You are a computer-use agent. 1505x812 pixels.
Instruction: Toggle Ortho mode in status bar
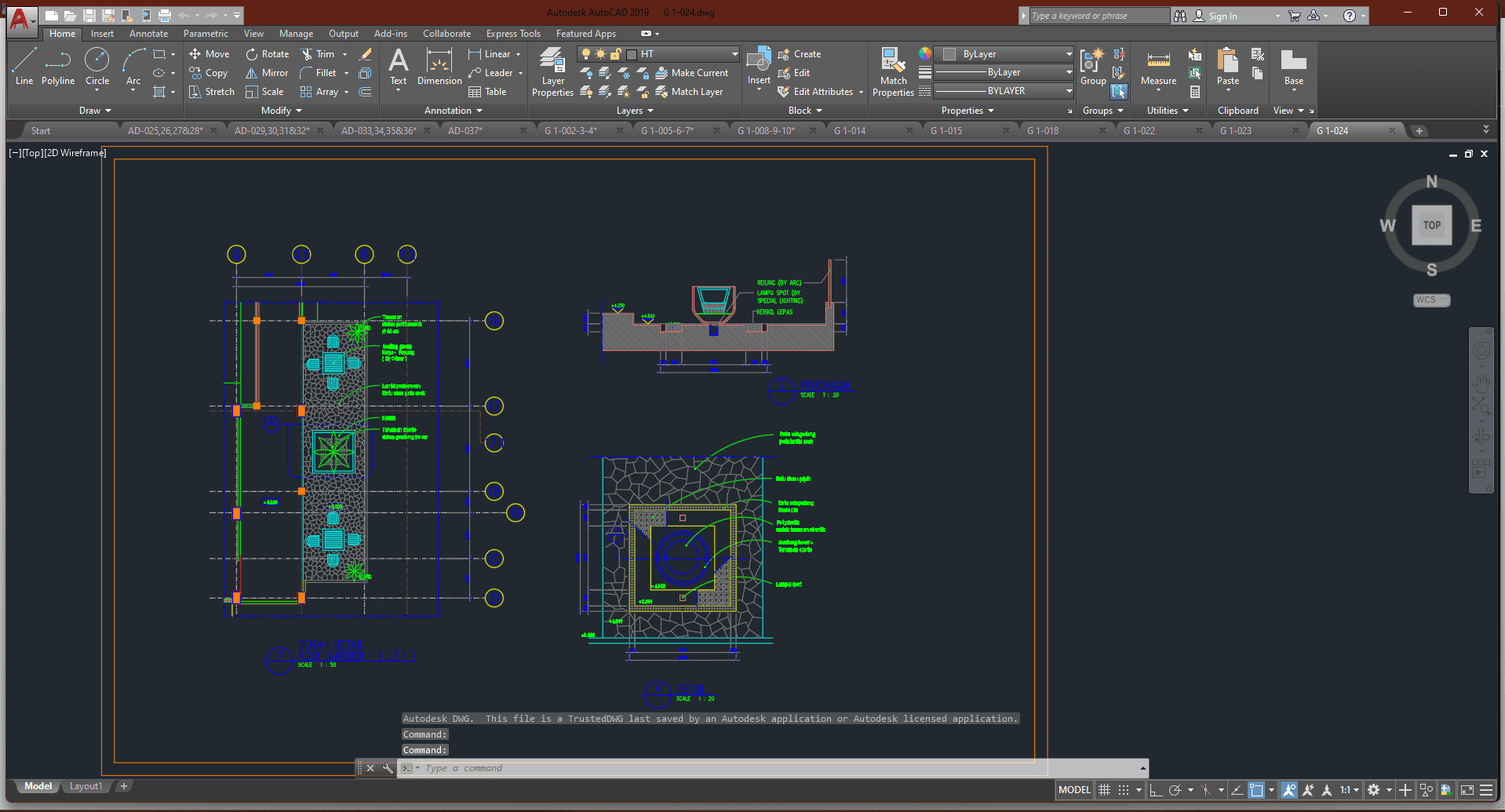point(1155,790)
